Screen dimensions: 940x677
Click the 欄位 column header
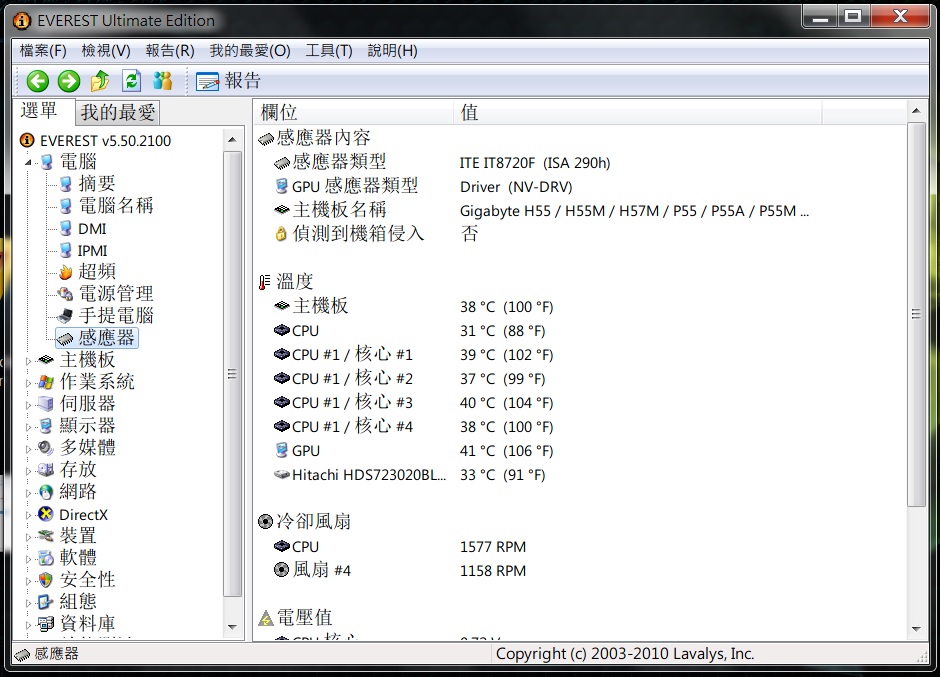tap(354, 112)
